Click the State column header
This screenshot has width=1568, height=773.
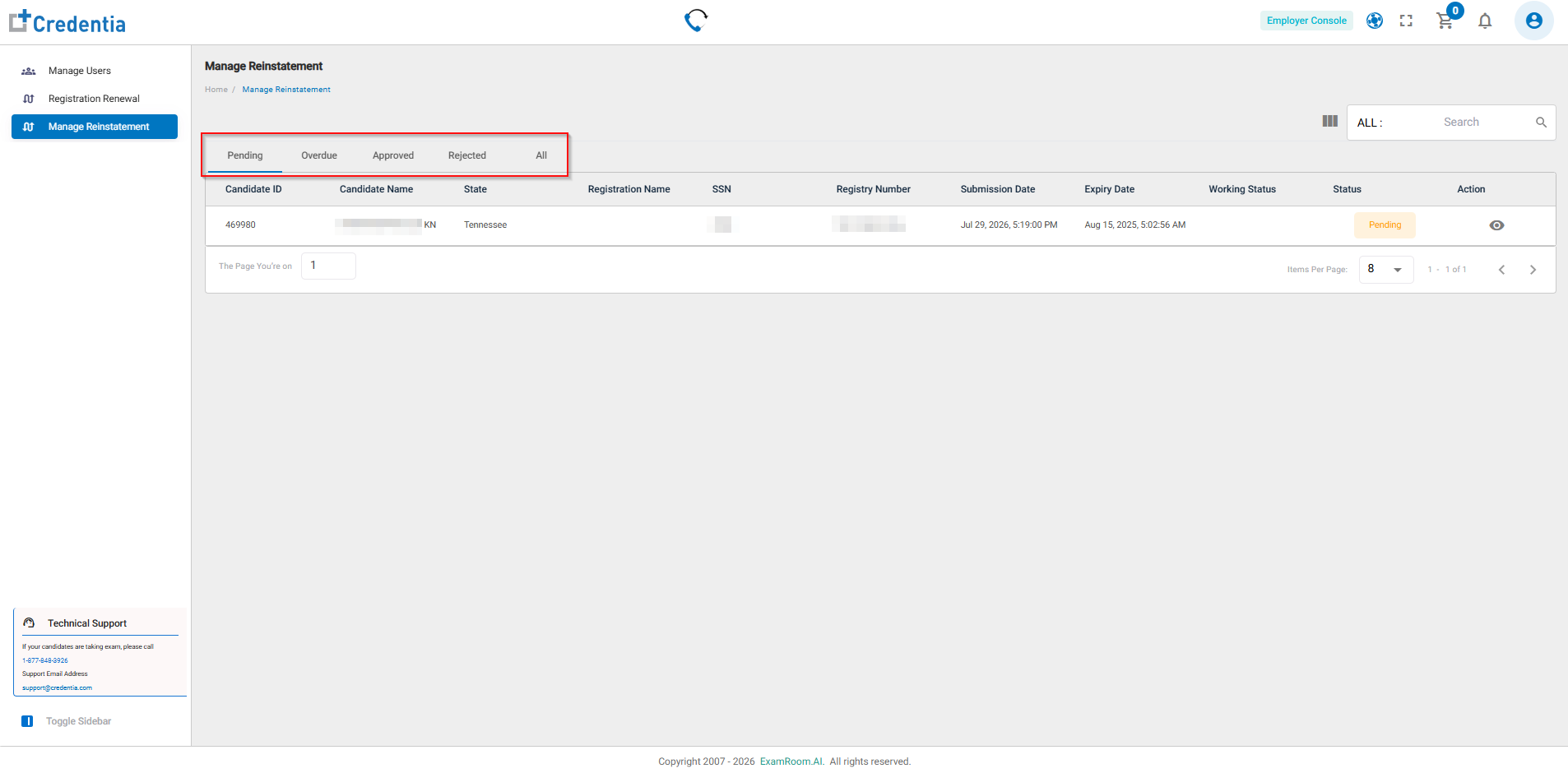476,189
